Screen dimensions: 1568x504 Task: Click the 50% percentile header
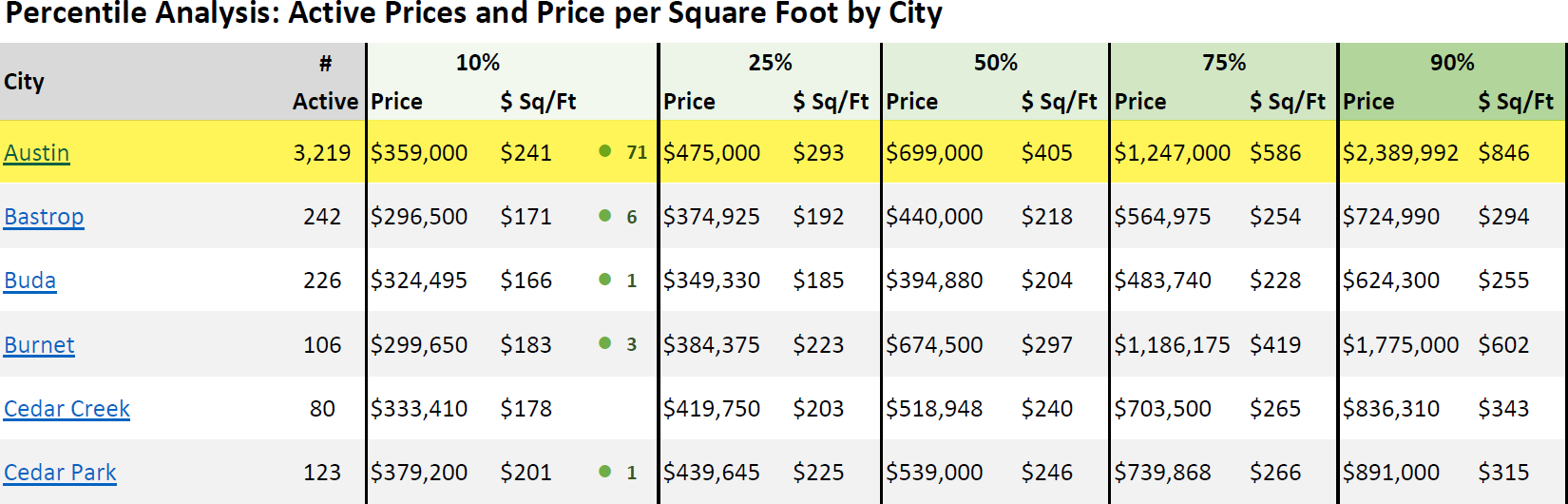tap(995, 63)
